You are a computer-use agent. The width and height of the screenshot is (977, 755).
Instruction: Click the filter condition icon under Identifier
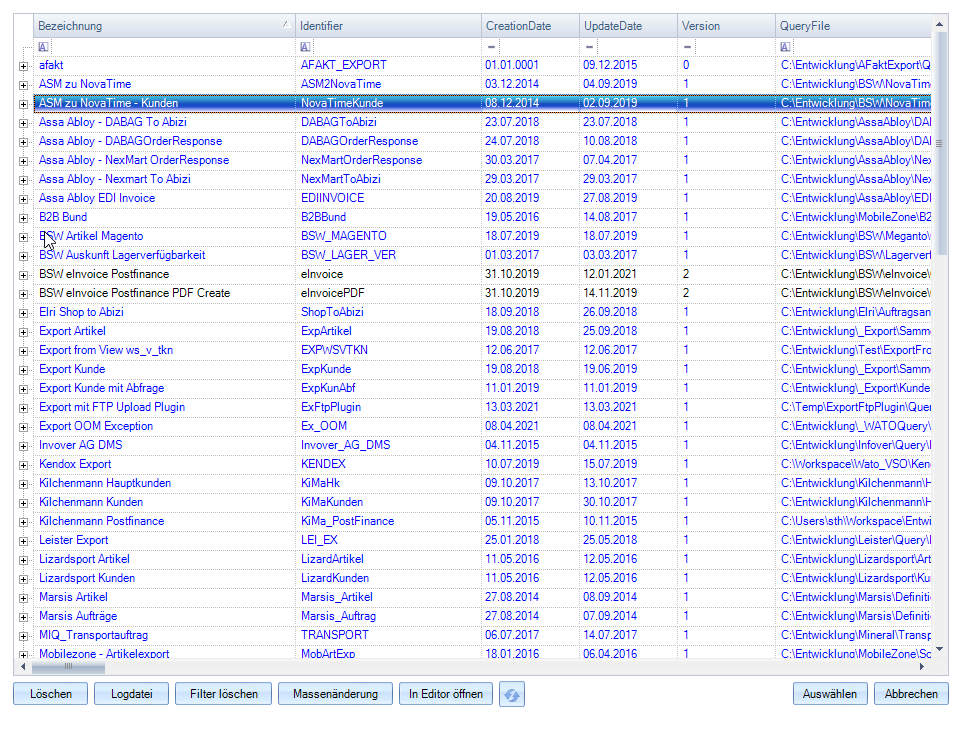pos(305,47)
